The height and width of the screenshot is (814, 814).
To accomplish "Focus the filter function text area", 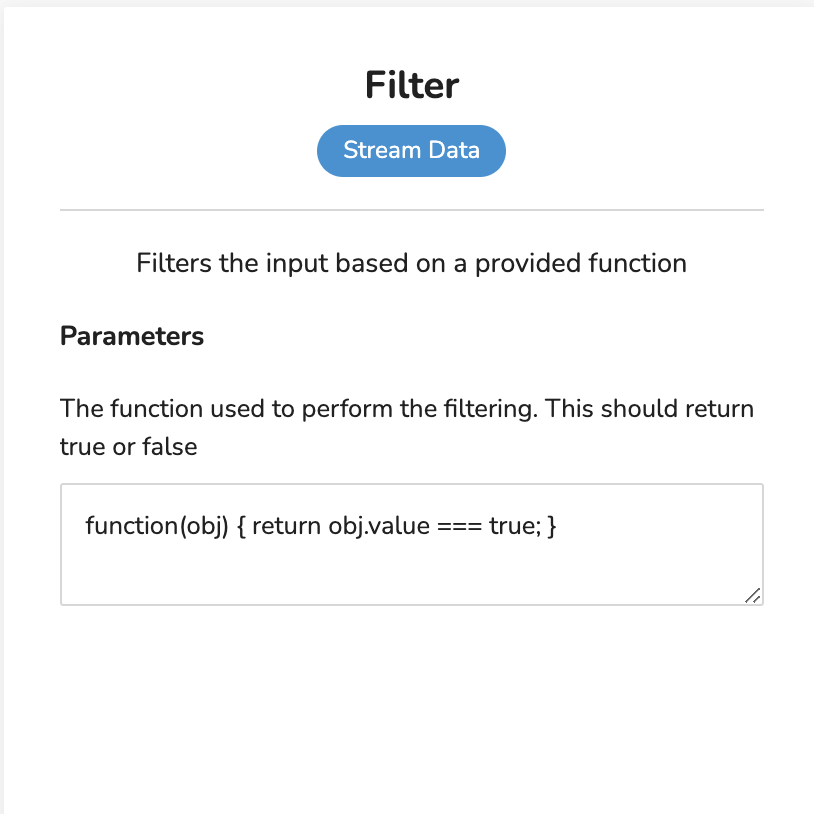I will (412, 545).
